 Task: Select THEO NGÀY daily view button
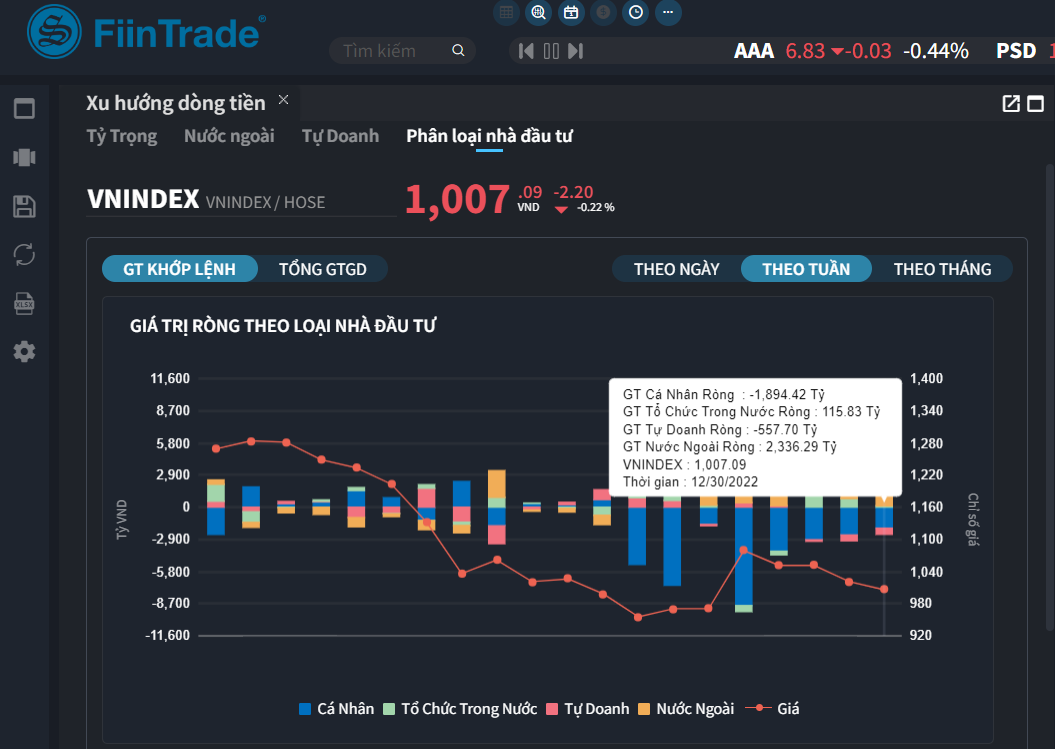[x=676, y=269]
